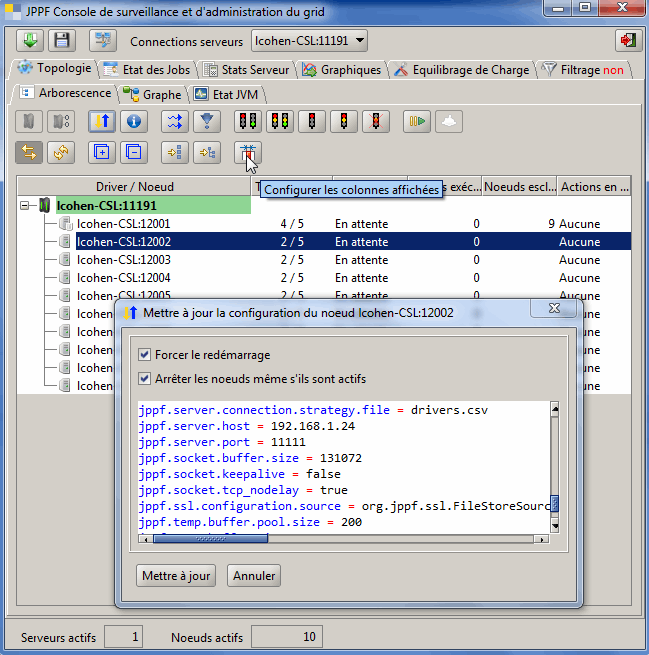Screen dimensions: 649x655
Task: Click the green download arrow icon
Action: [30, 40]
